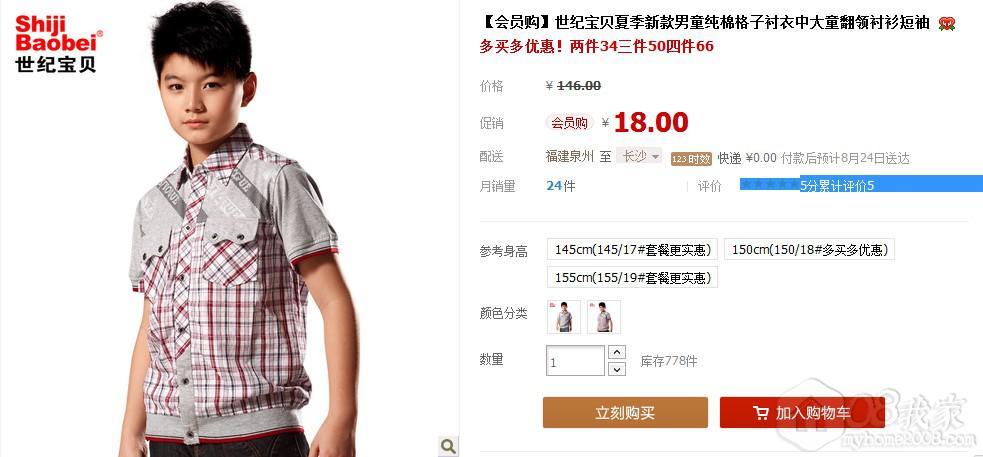This screenshot has height=457, width=983.
Task: Choose the first color thumbnail
Action: [564, 317]
